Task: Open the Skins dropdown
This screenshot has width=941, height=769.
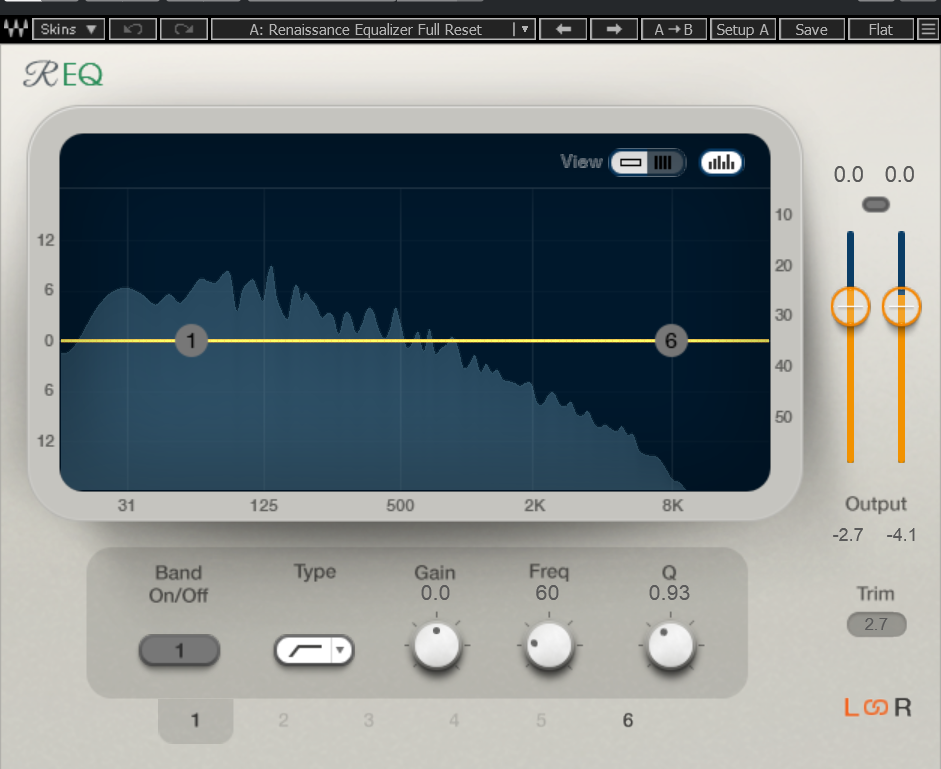Action: tap(68, 29)
